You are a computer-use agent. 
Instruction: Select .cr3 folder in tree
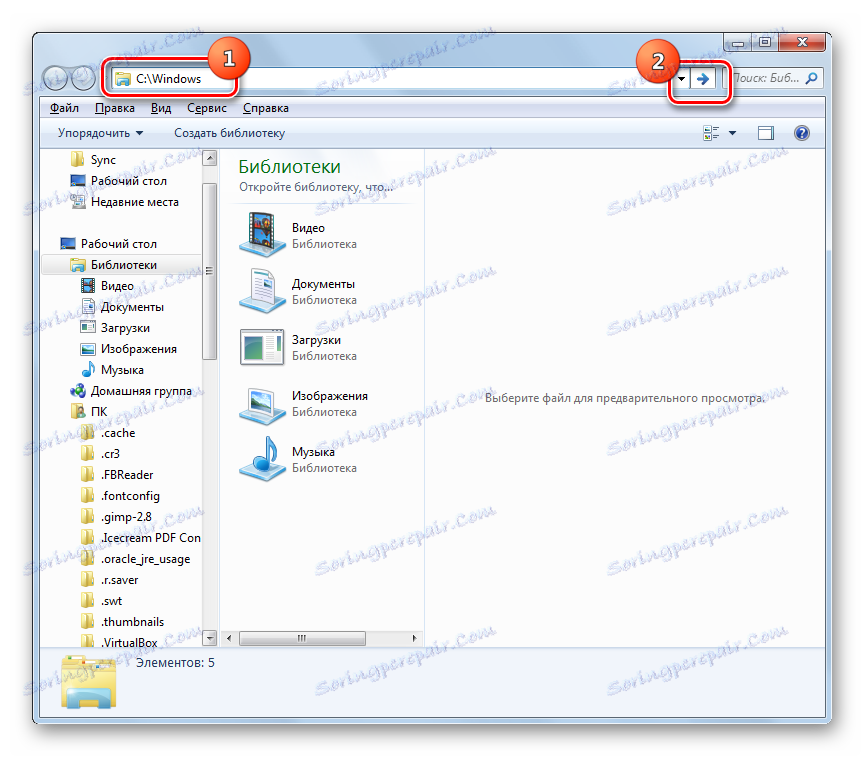(100, 454)
